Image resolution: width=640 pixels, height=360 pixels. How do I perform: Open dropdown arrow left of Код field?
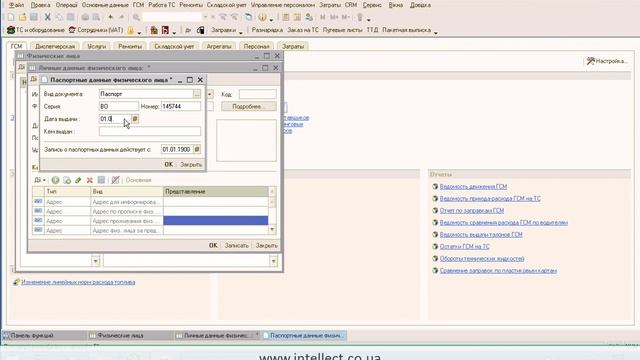click(210, 94)
